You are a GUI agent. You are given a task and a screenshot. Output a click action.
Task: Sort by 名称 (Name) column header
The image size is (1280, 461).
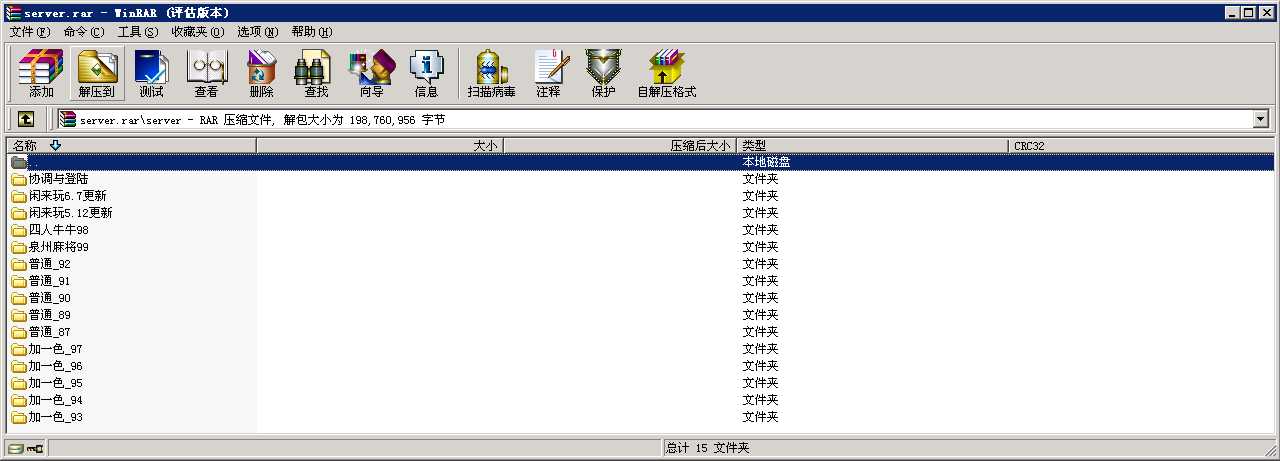[x=131, y=145]
